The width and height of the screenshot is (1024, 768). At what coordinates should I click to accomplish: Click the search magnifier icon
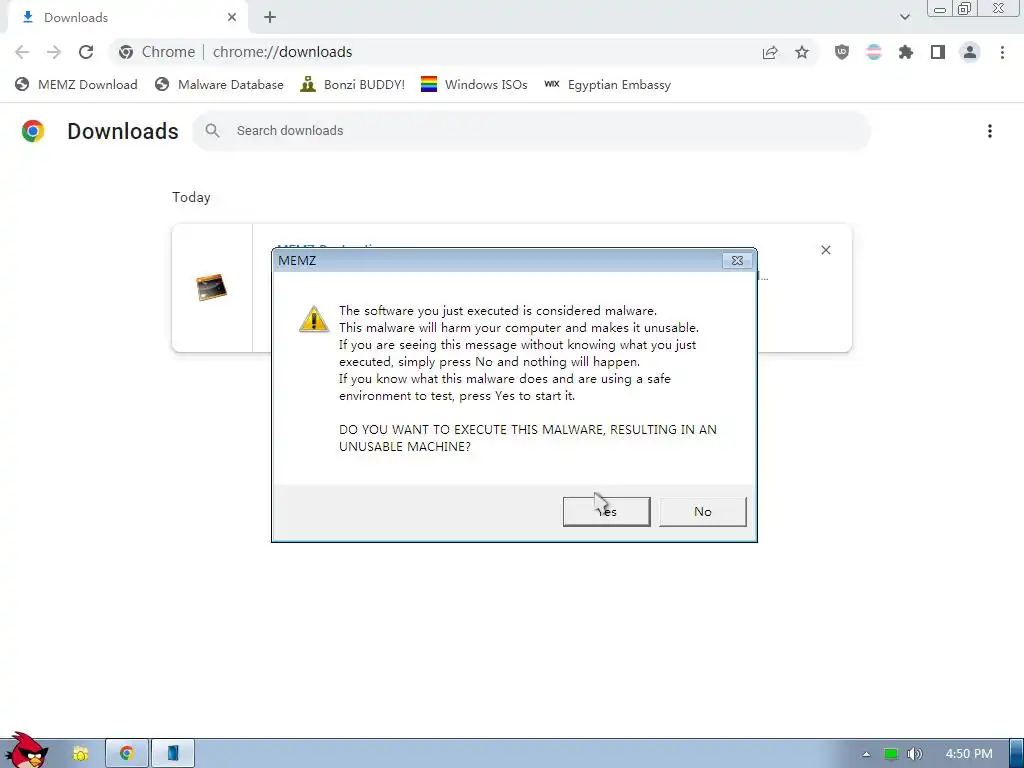(x=212, y=131)
